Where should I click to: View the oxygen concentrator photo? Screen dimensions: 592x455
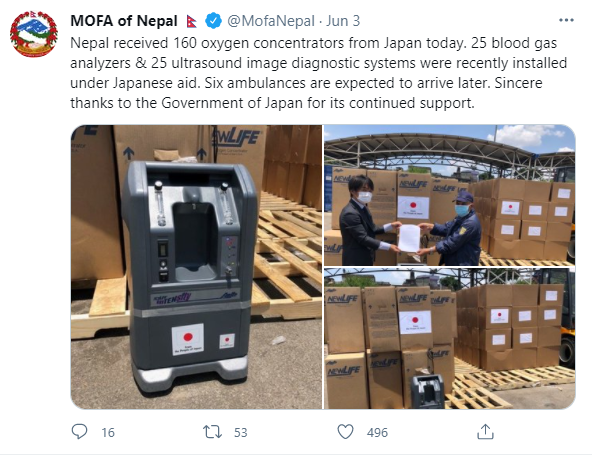[196, 267]
